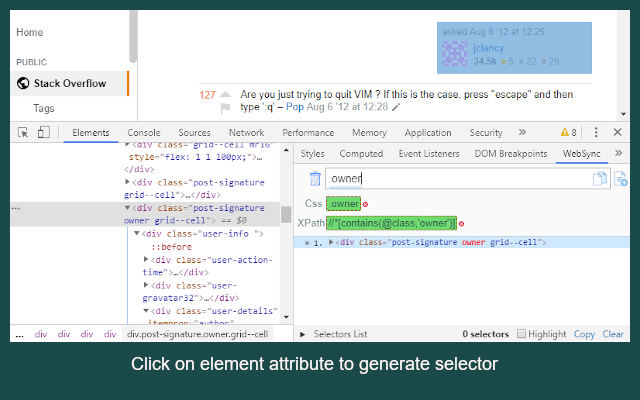640x400 pixels.
Task: Switch to the Sources tab
Action: (194, 133)
